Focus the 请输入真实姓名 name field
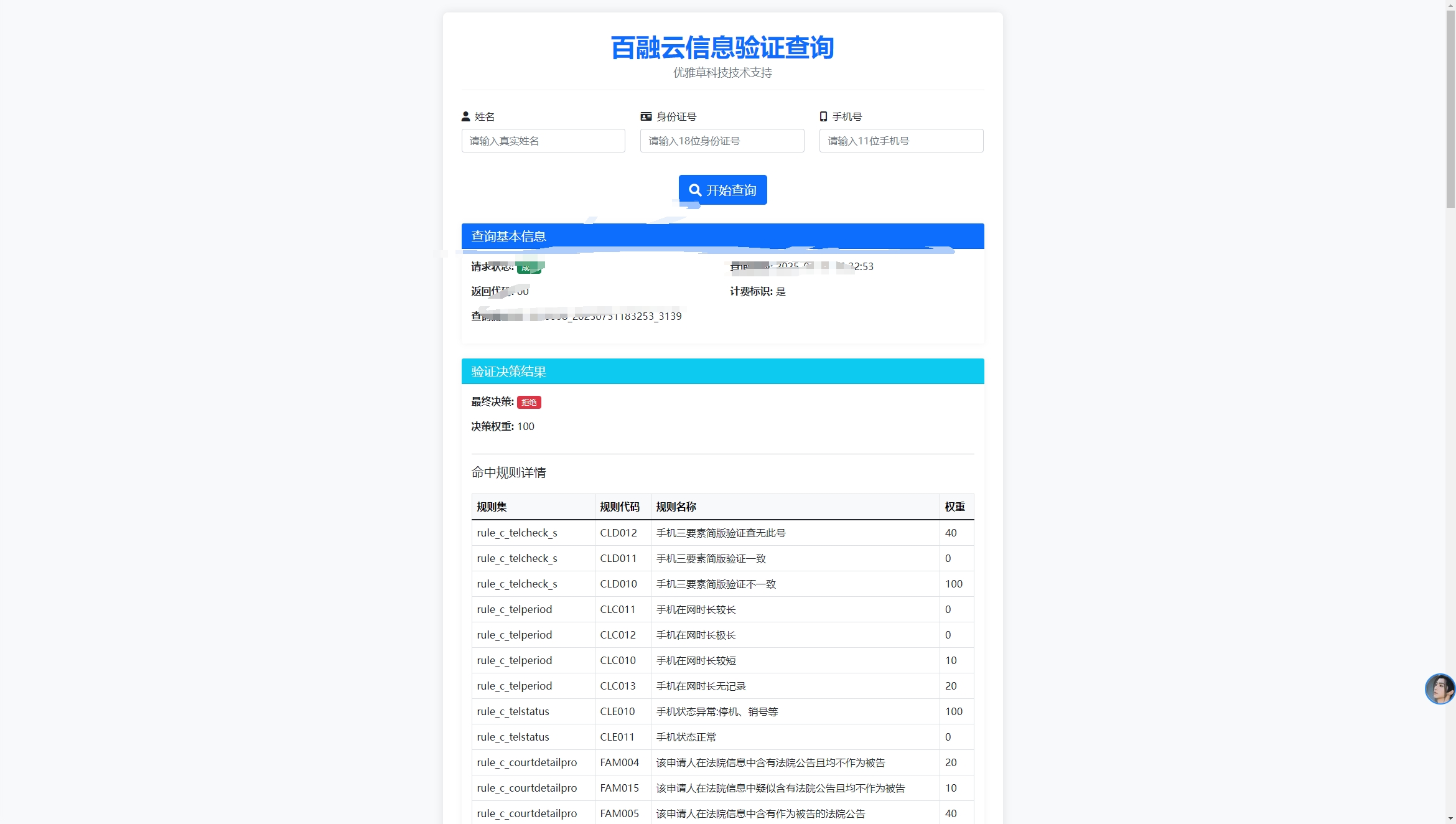1456x824 pixels. 543,141
